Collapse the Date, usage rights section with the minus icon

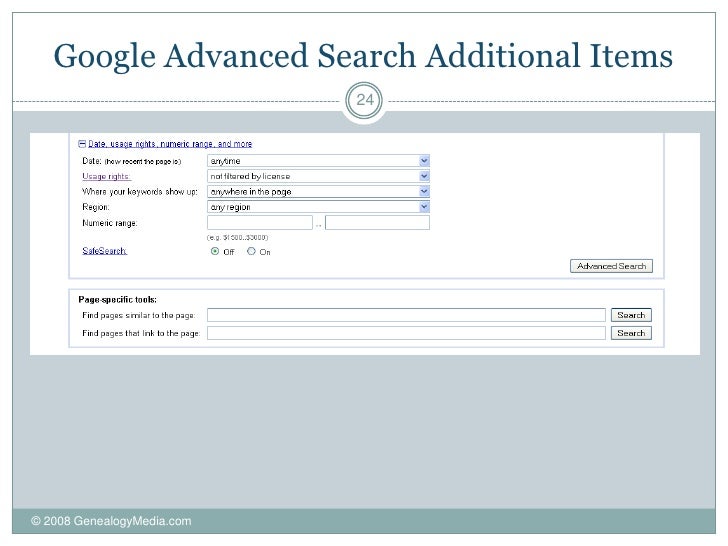82,144
